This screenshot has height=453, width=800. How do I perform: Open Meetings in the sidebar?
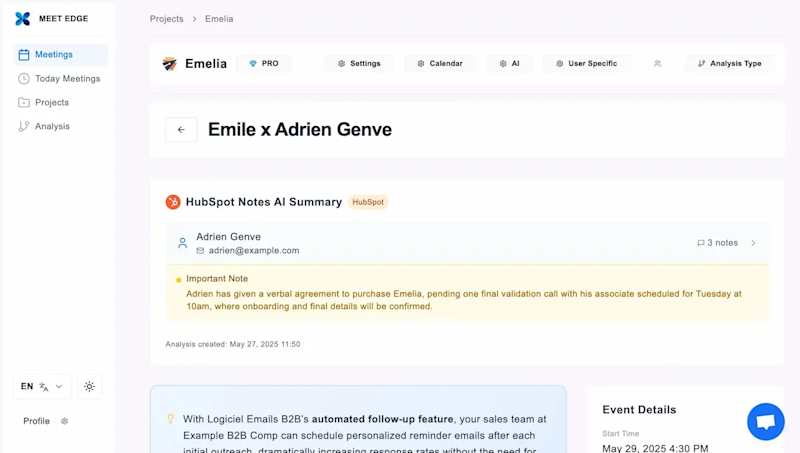click(60, 55)
